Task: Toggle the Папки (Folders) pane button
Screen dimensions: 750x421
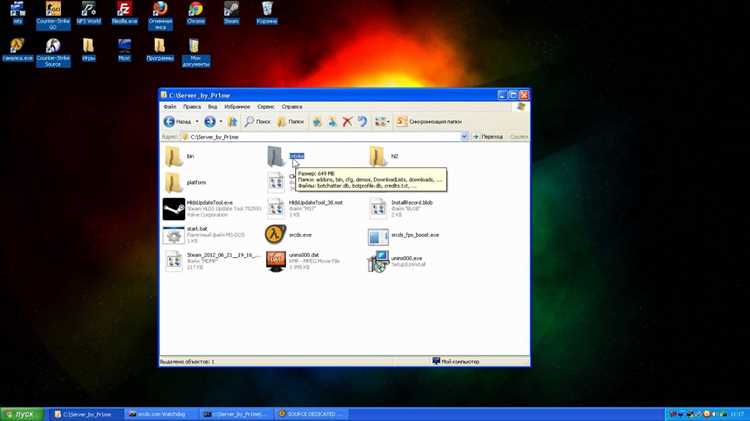Action: pyautogui.click(x=290, y=122)
